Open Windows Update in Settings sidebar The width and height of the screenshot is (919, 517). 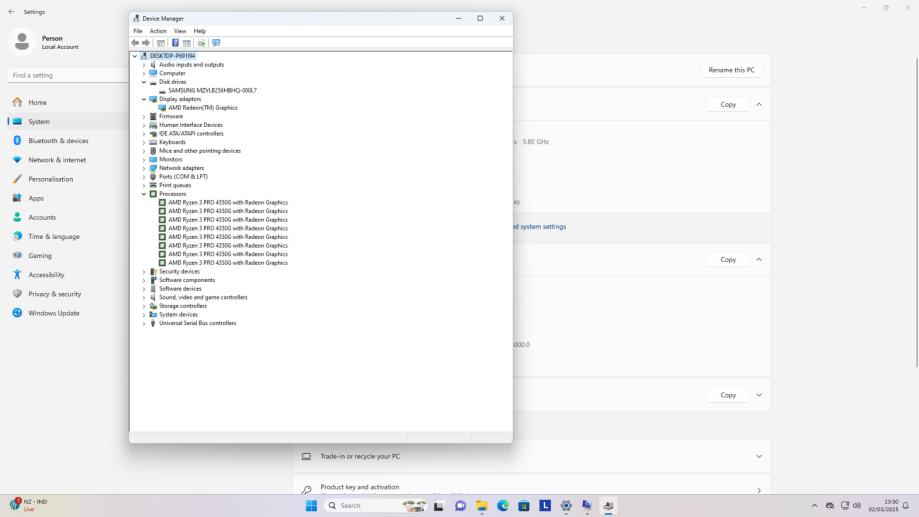(53, 313)
